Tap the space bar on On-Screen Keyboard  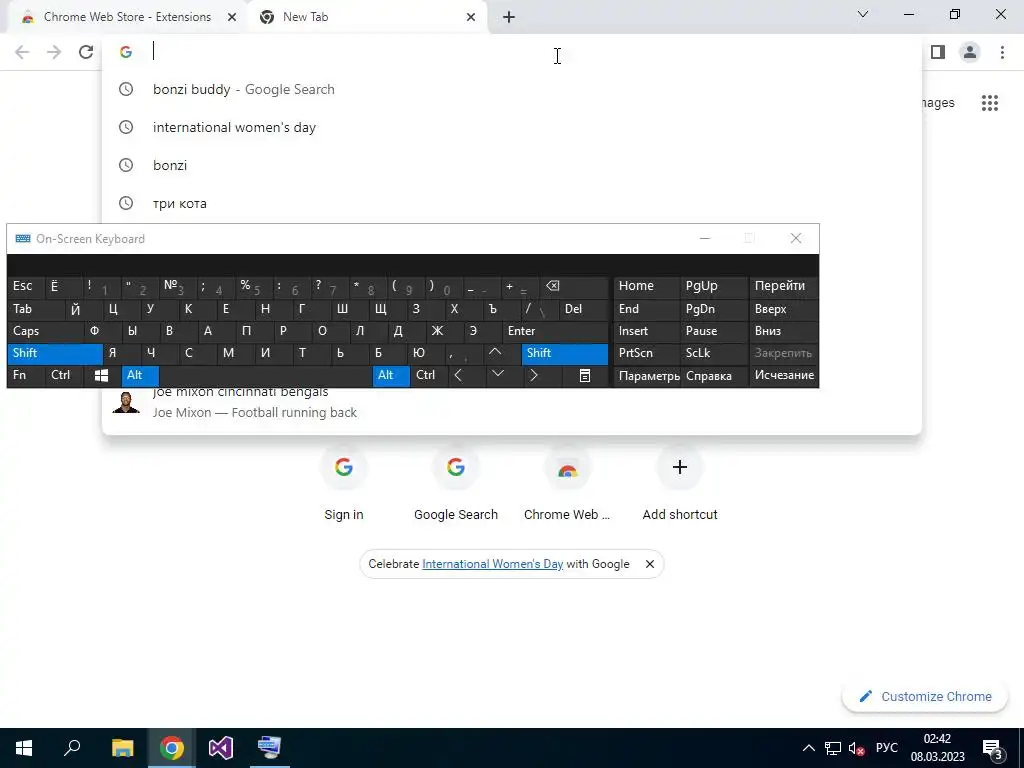(266, 376)
